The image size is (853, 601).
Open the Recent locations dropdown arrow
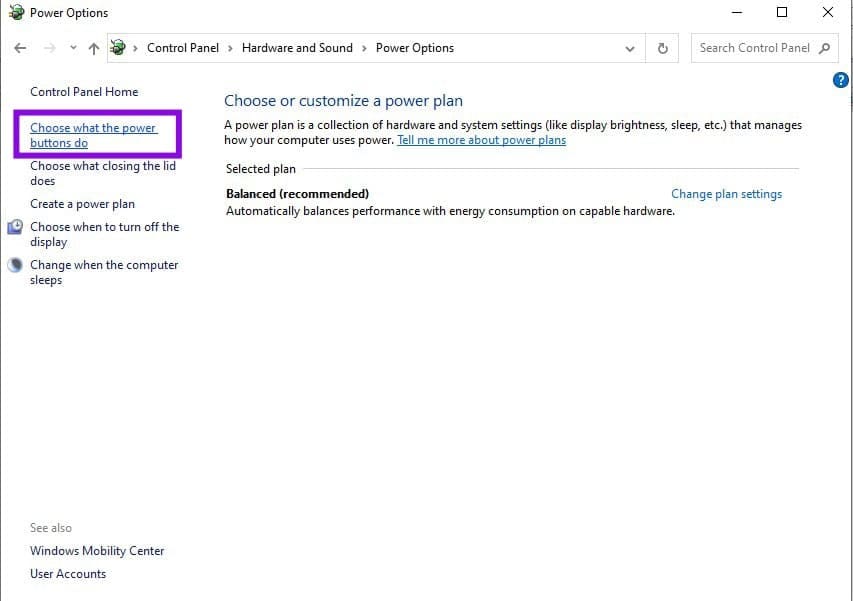[73, 48]
